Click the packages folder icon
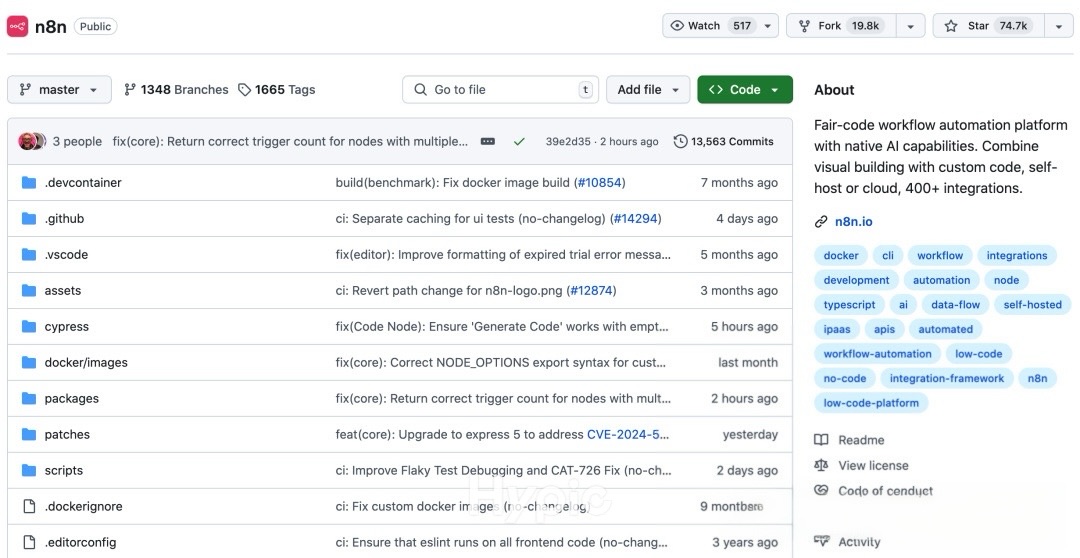Viewport: 1080px width, 558px height. pyautogui.click(x=28, y=398)
